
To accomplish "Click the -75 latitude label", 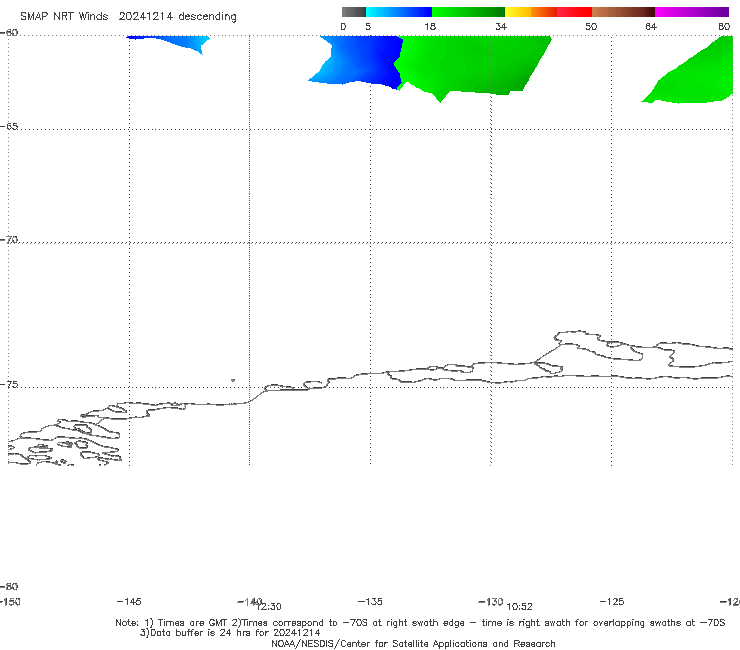I will tap(9, 385).
